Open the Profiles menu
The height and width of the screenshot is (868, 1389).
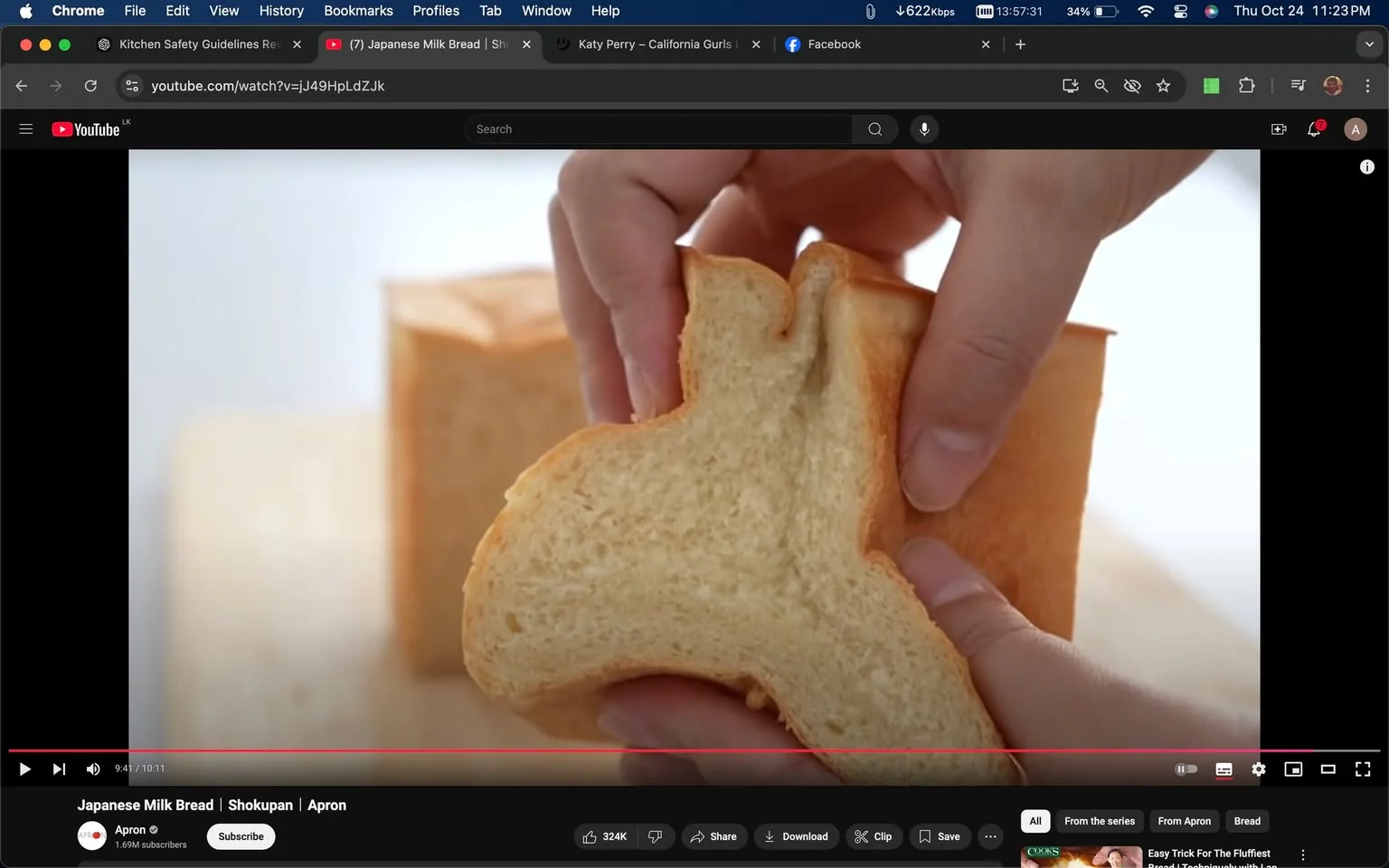pyautogui.click(x=436, y=11)
